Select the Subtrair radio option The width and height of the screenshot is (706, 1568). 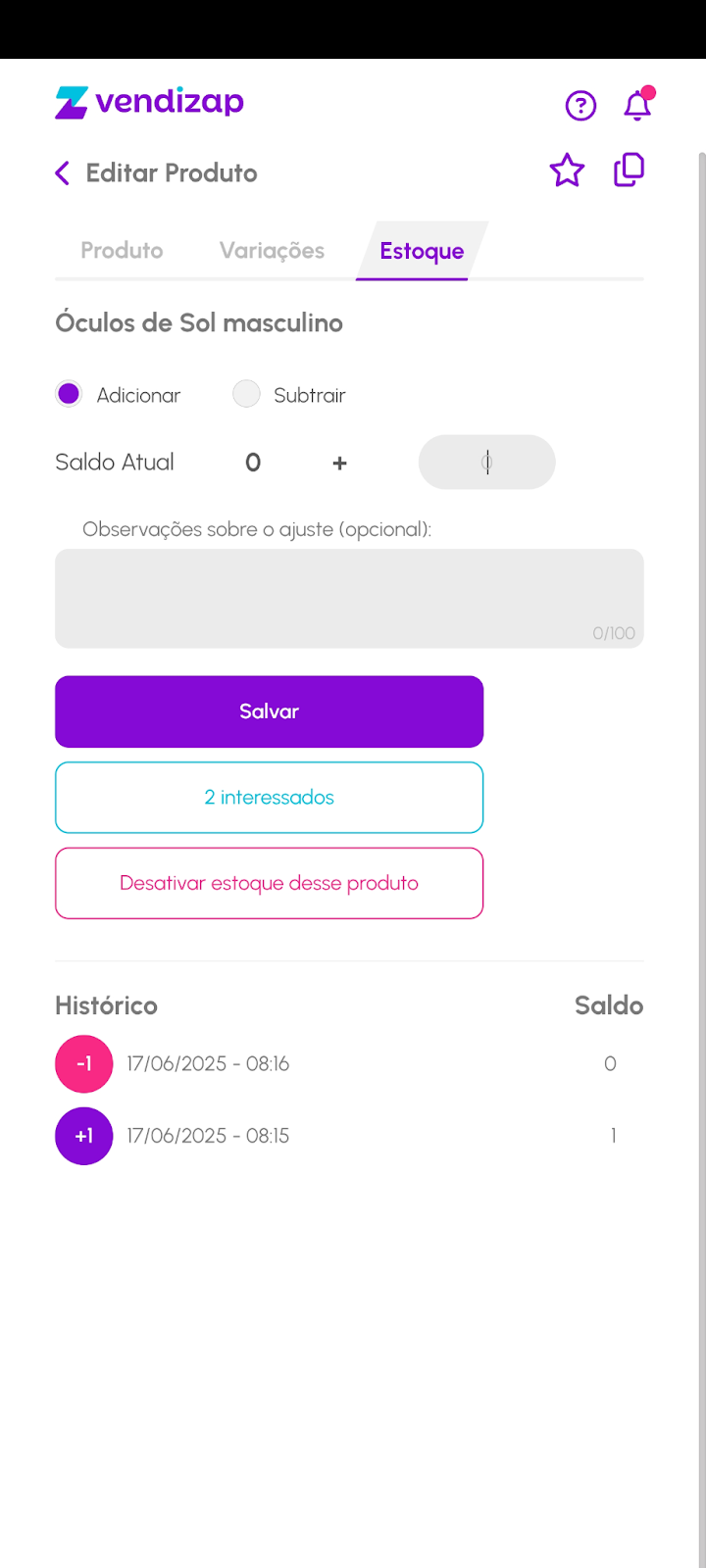click(x=246, y=394)
